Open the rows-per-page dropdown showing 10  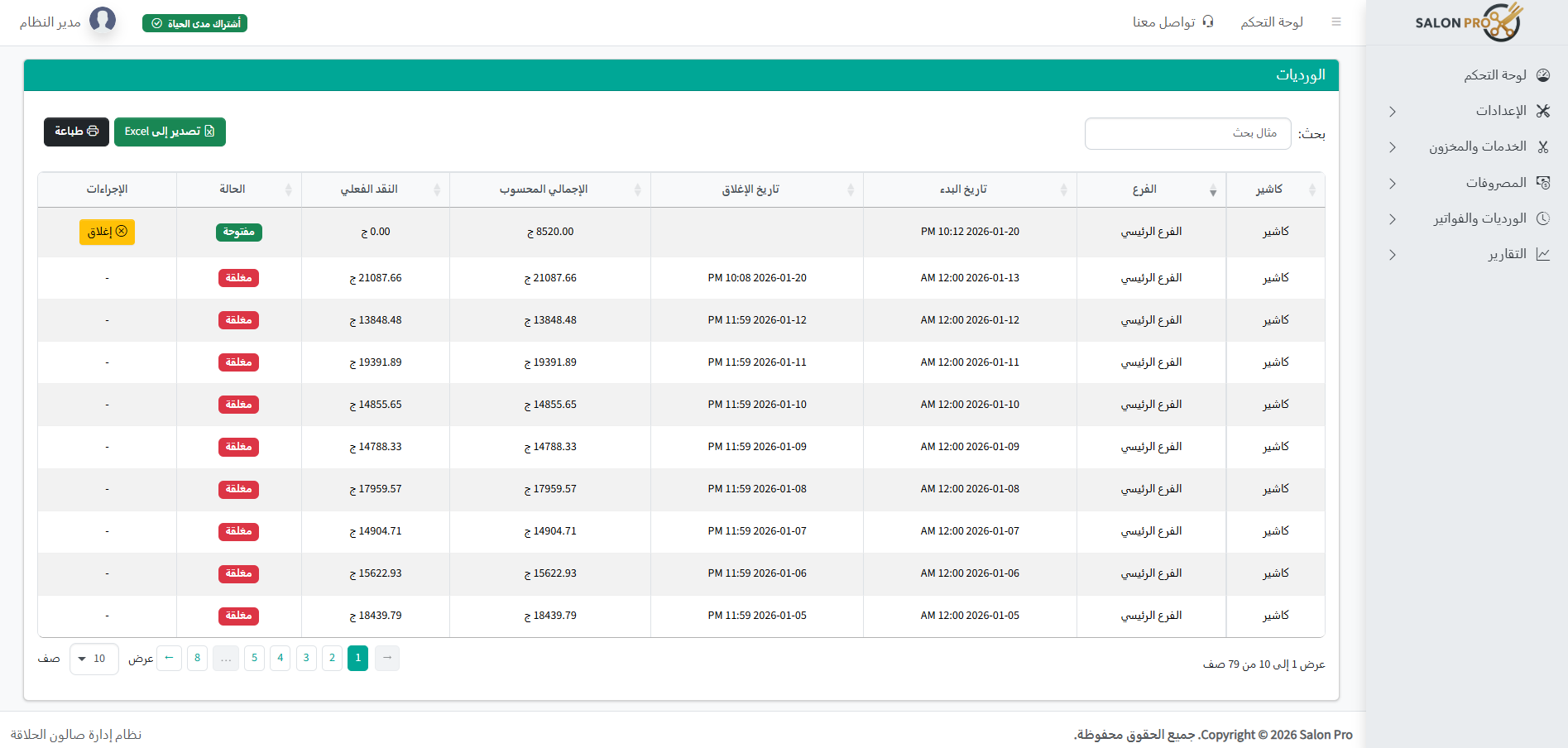click(94, 659)
